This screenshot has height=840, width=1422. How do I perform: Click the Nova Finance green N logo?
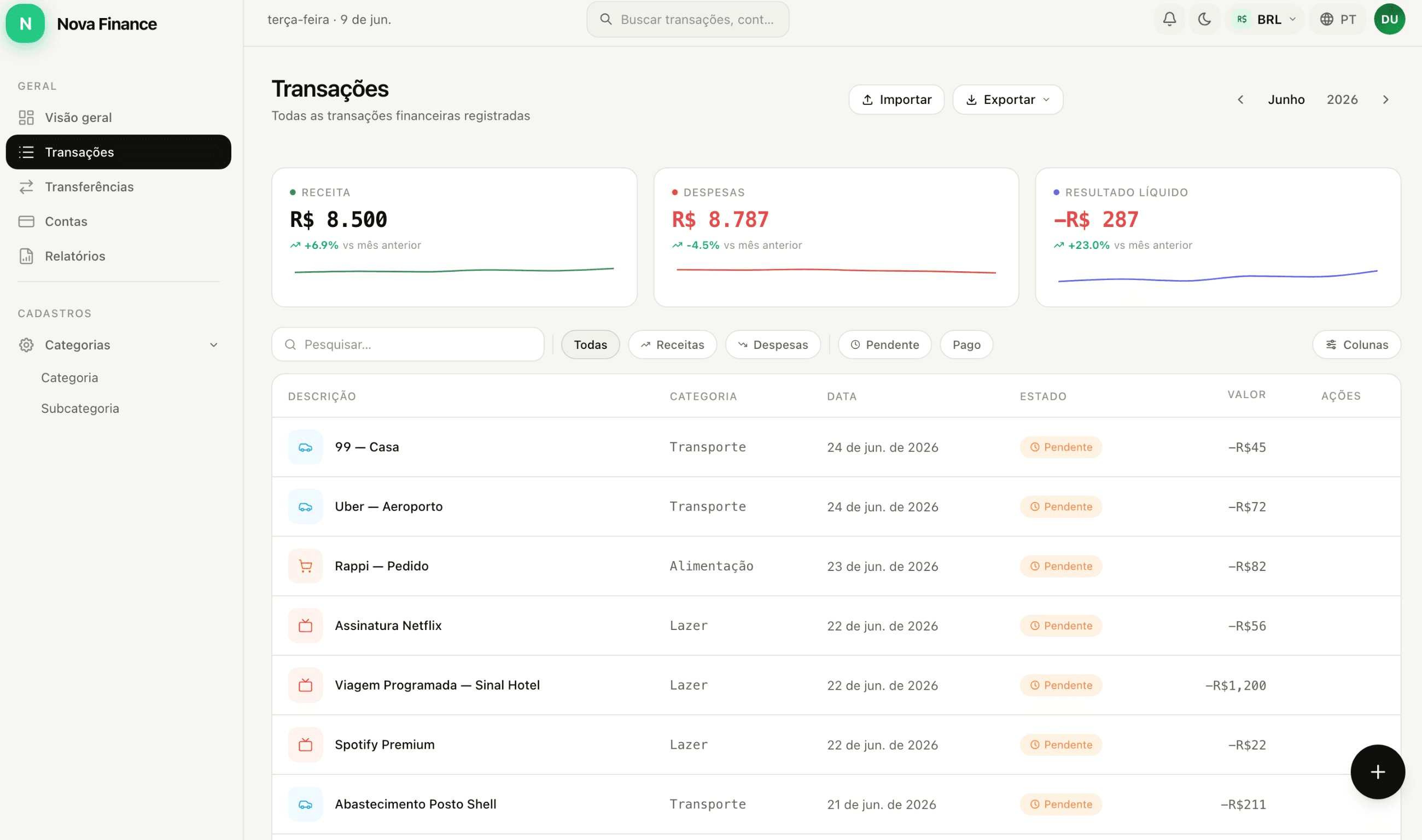pos(25,23)
